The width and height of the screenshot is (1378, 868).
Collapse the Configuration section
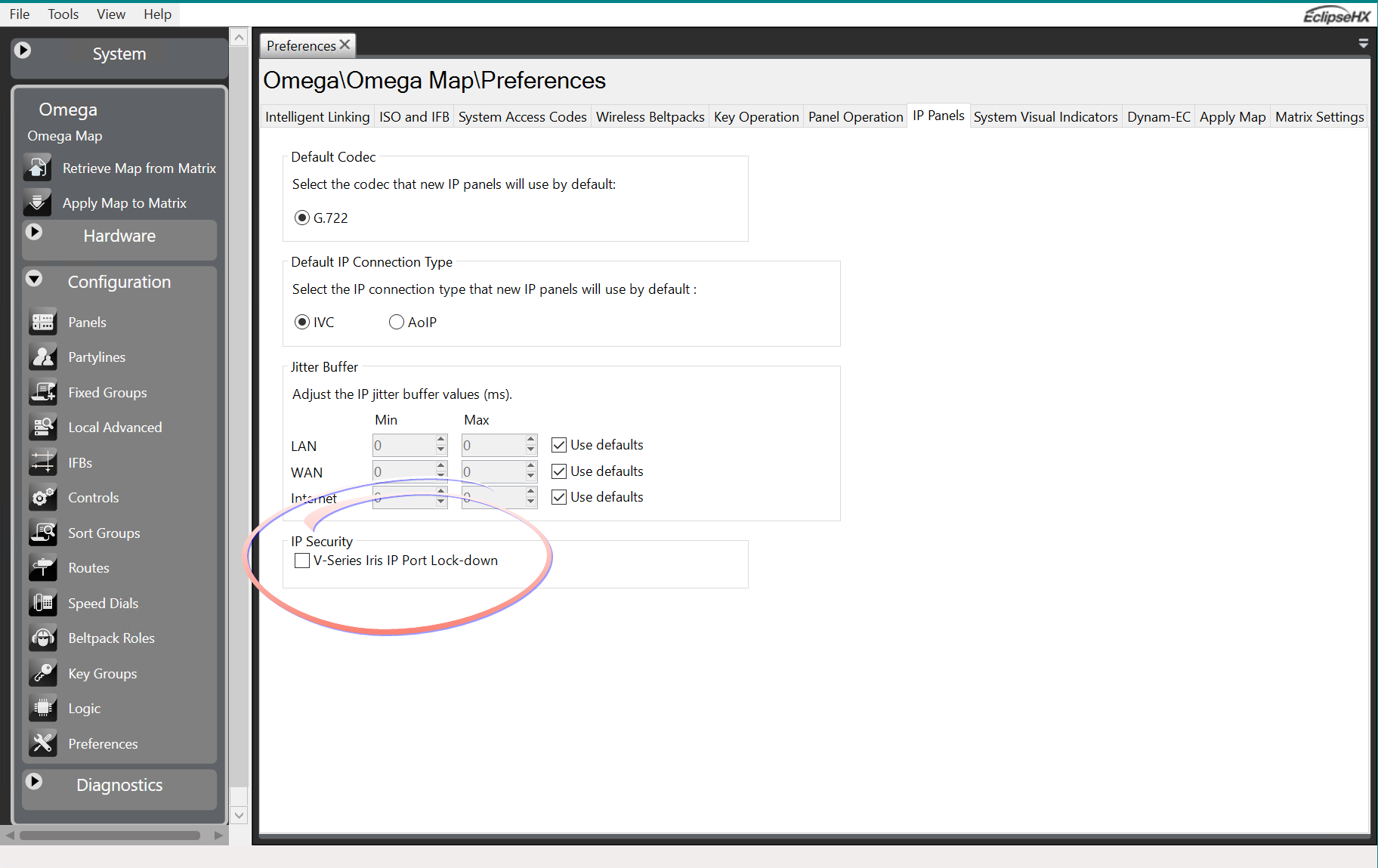coord(34,280)
